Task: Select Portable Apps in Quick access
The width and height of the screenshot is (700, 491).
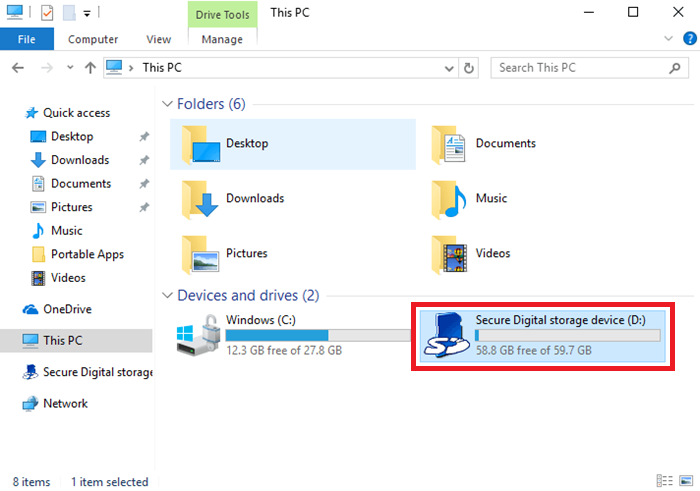Action: pyautogui.click(x=87, y=254)
